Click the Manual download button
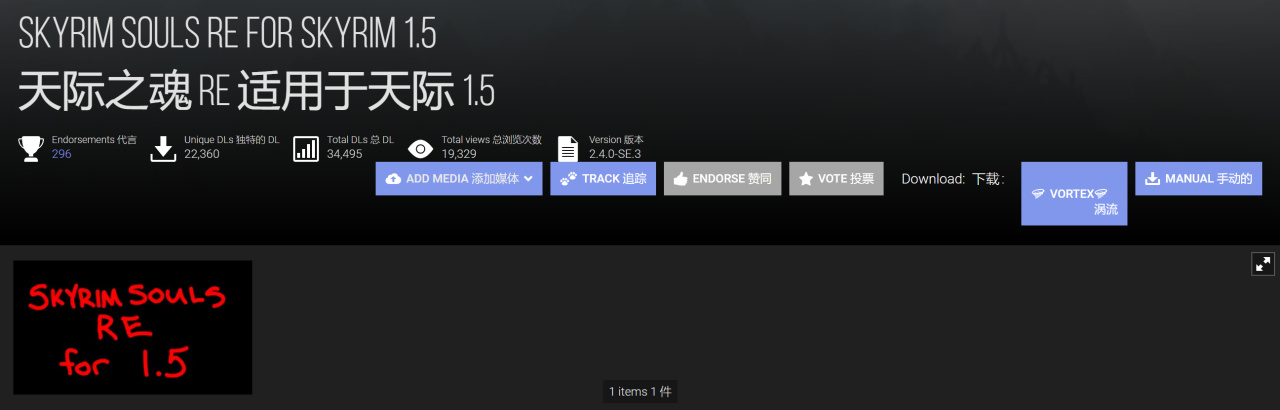Viewport: 1280px width, 410px height. click(x=1198, y=178)
